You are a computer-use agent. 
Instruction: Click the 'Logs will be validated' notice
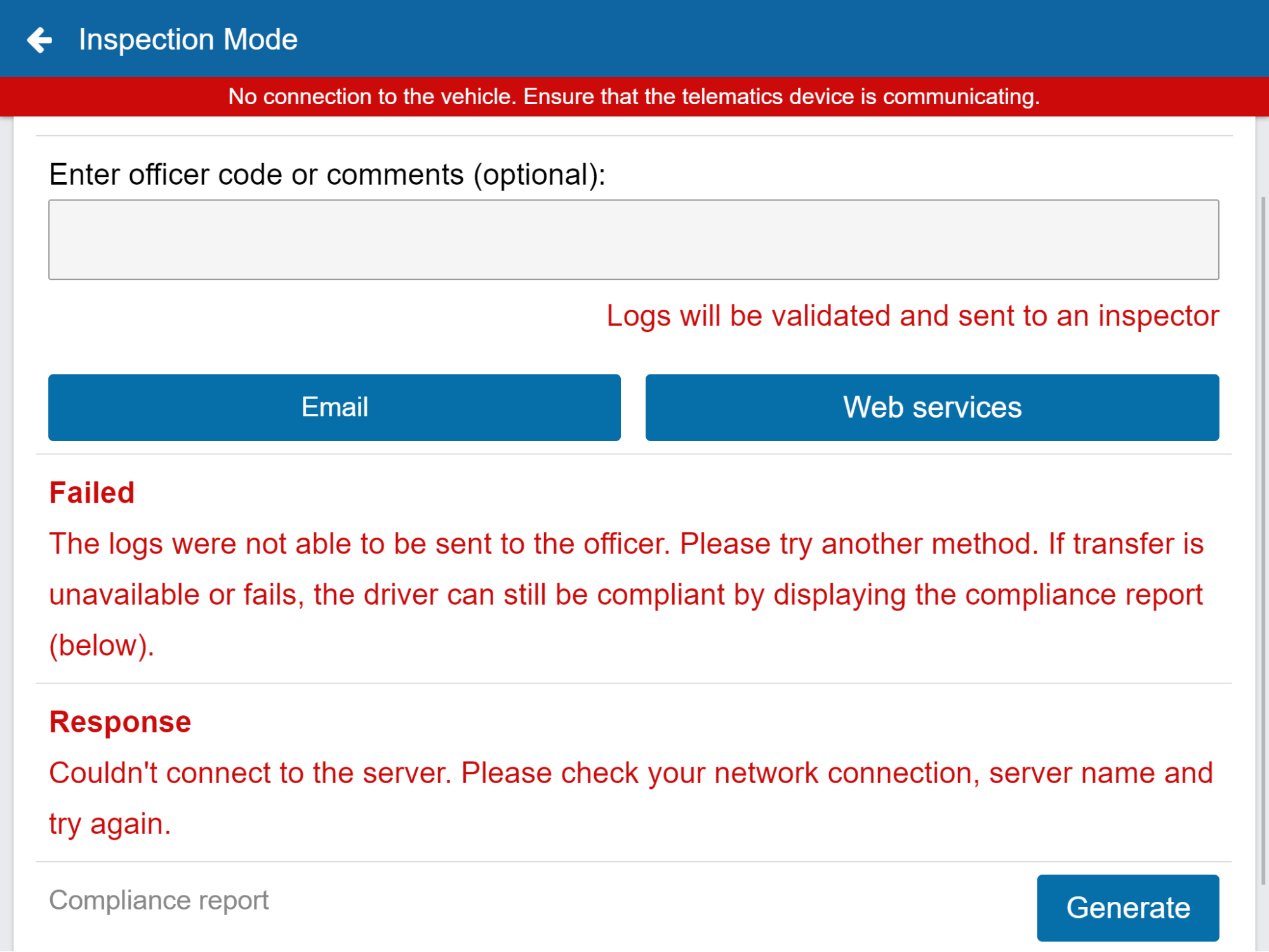912,316
